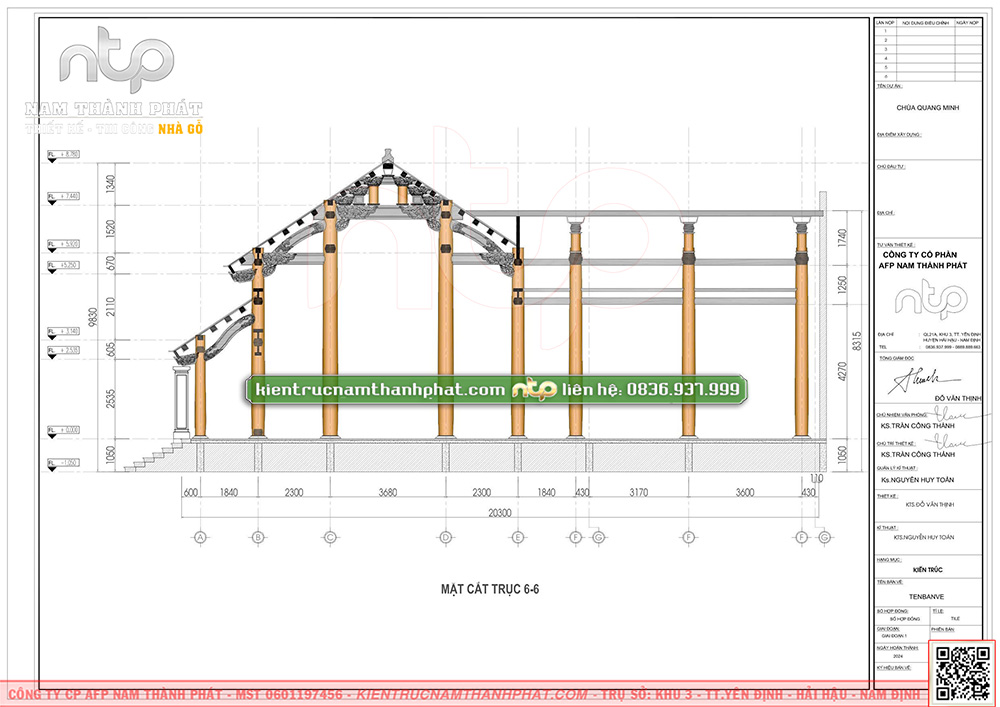1000x707 pixels.
Task: Select the 8315 height dimension
Action: pos(857,340)
